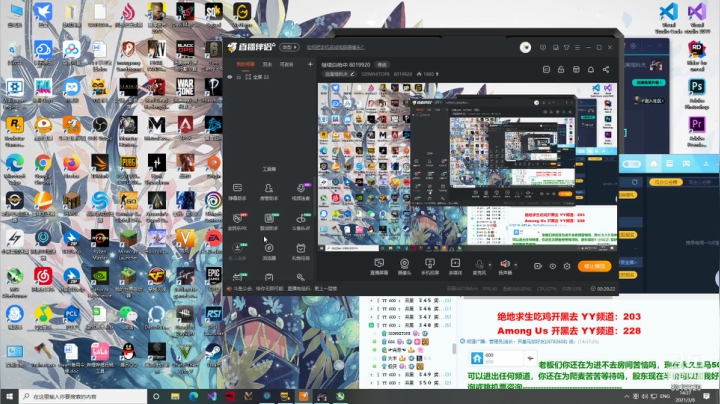Open the Steam desktop icon

[x=213, y=355]
